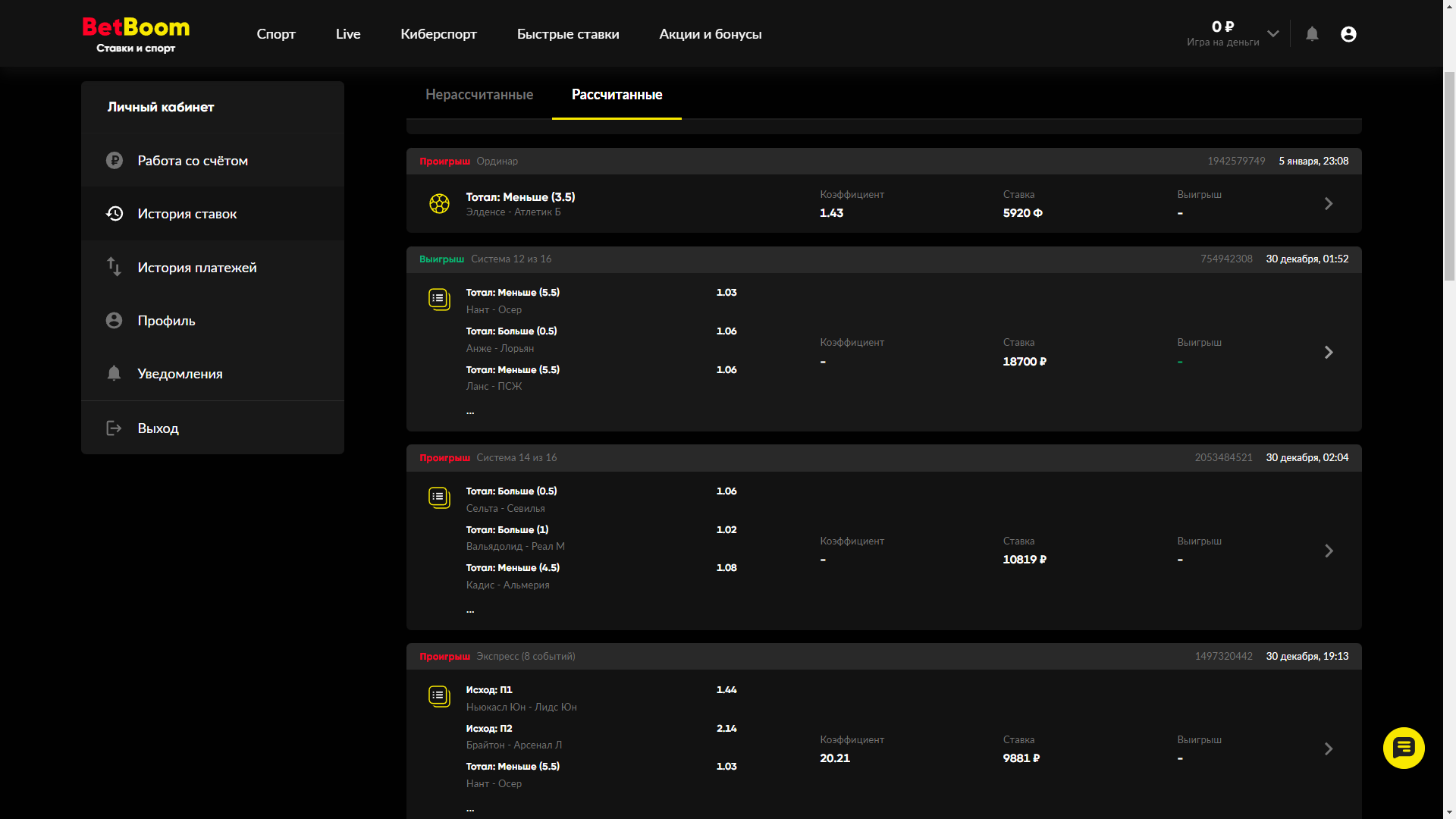Open История платежей in sidebar
This screenshot has height=819, width=1456.
tap(197, 268)
